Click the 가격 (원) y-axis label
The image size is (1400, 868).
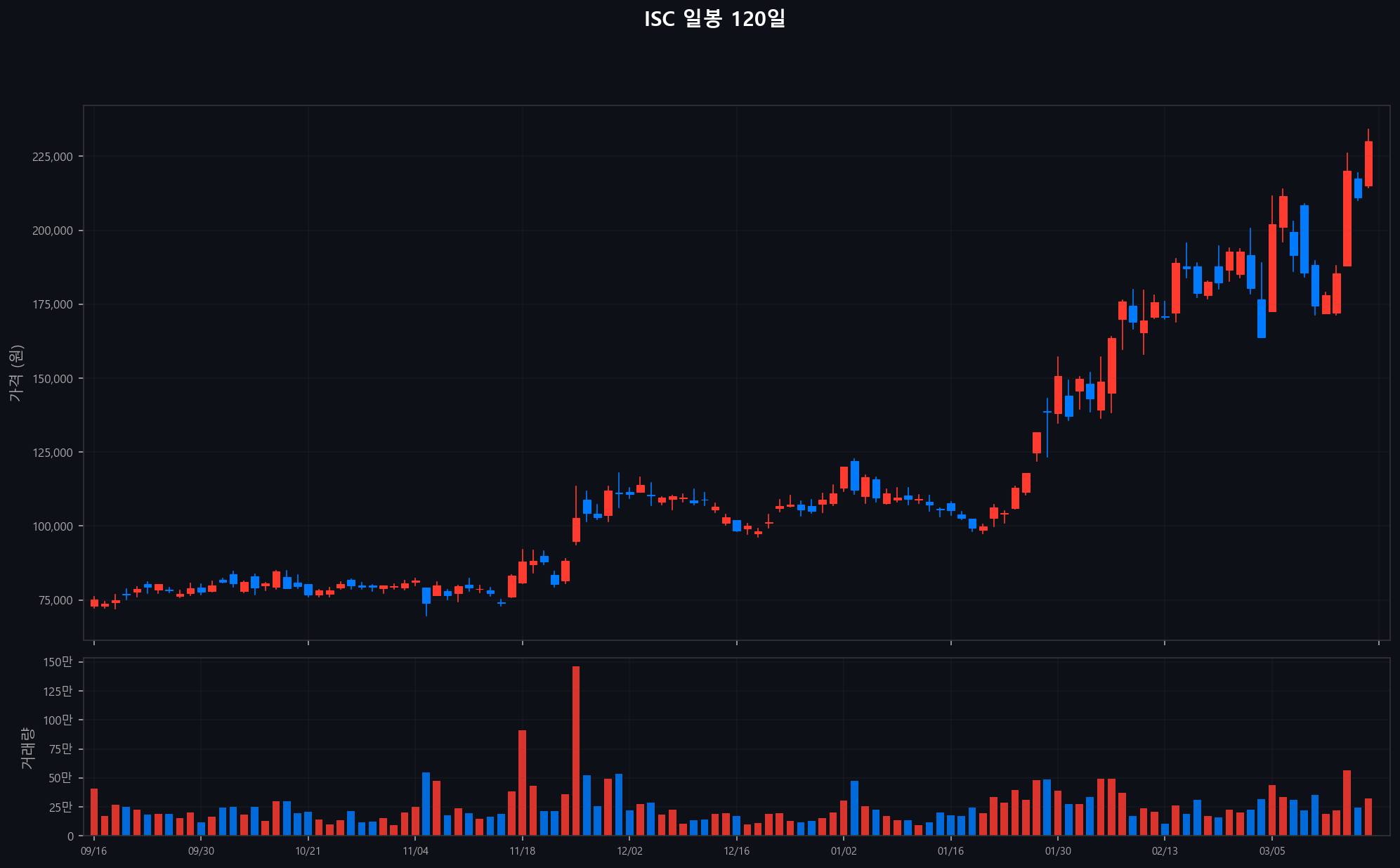point(17,373)
